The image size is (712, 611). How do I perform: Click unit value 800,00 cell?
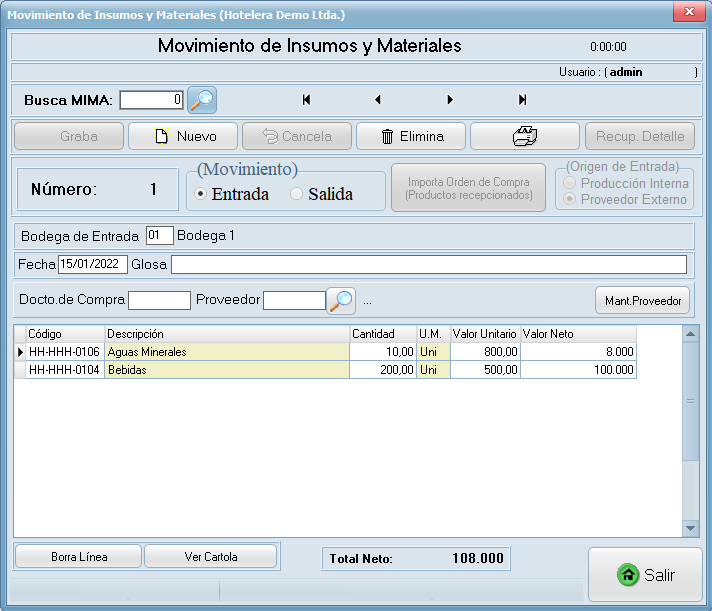485,352
